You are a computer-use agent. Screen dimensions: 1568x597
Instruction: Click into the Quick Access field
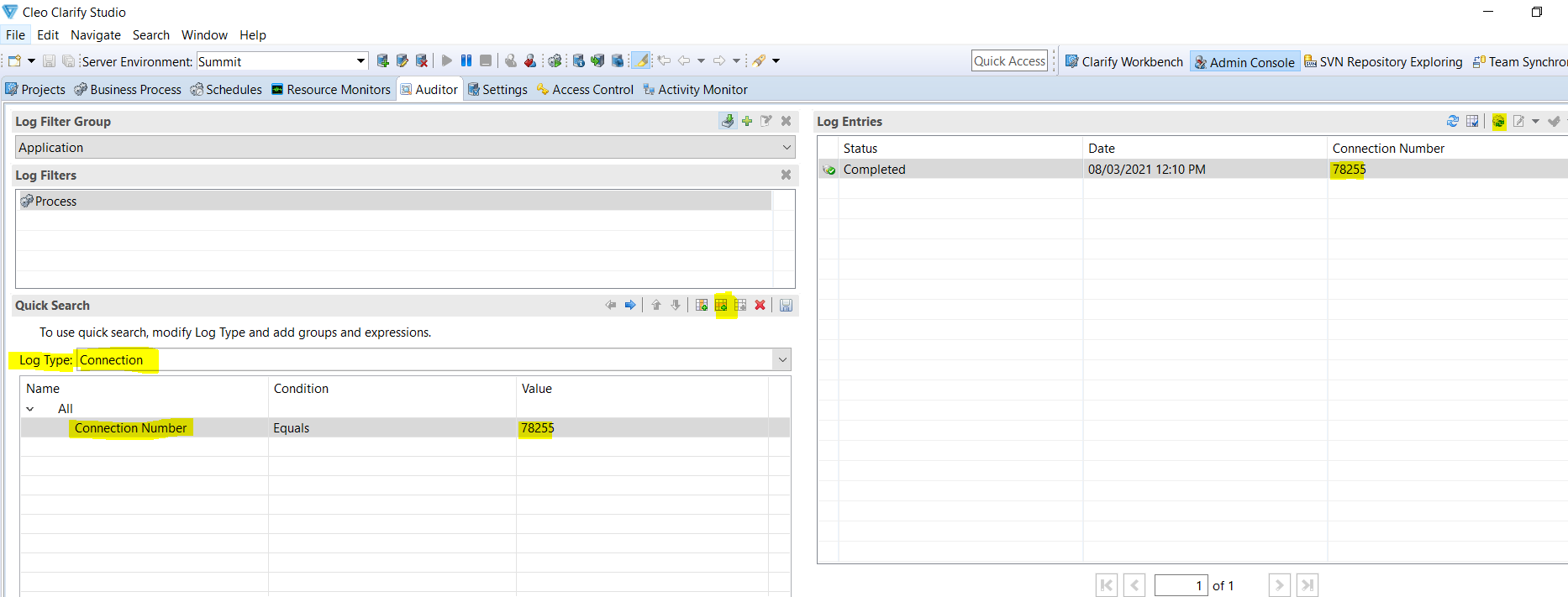tap(1009, 60)
